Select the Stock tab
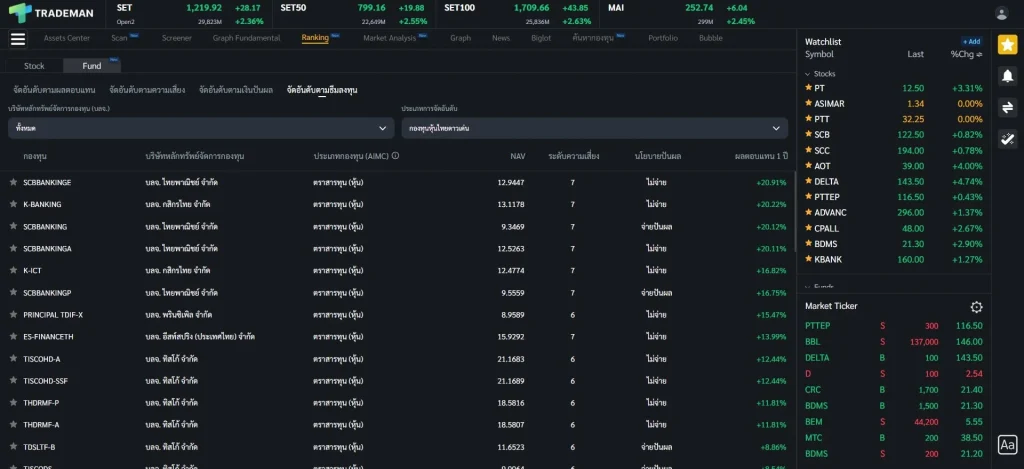This screenshot has width=1024, height=469. [x=34, y=66]
